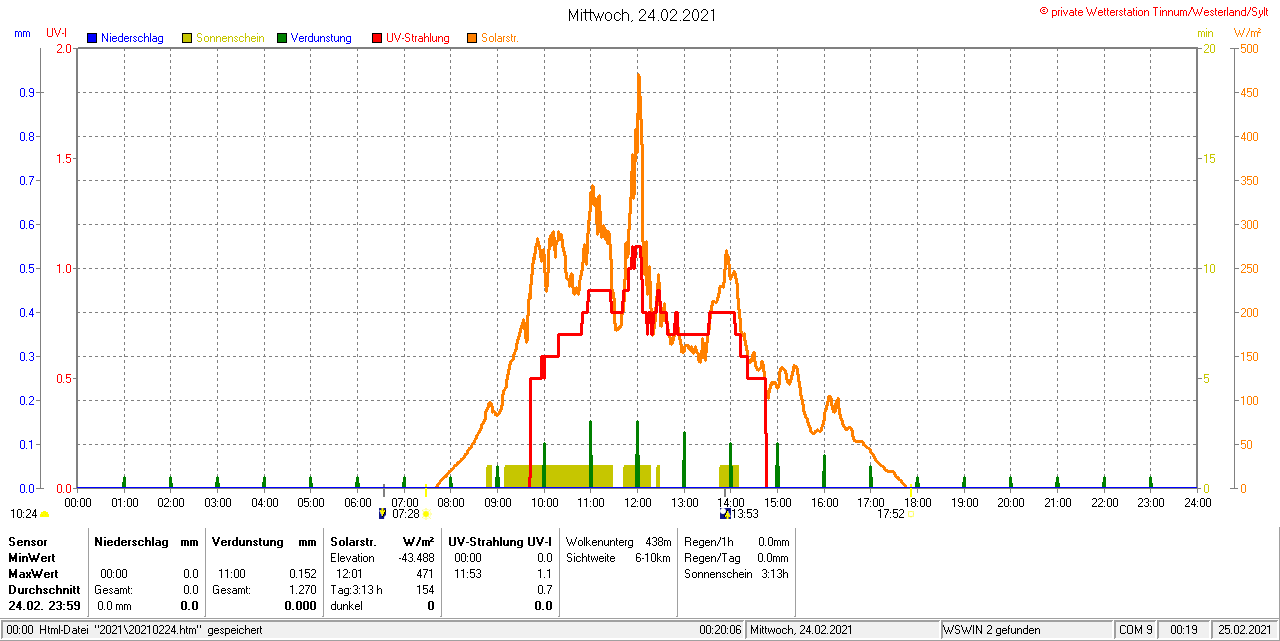This screenshot has height=641, width=1280.
Task: Click the 'UV-Strahlung UV-I' table header
Action: (500, 541)
